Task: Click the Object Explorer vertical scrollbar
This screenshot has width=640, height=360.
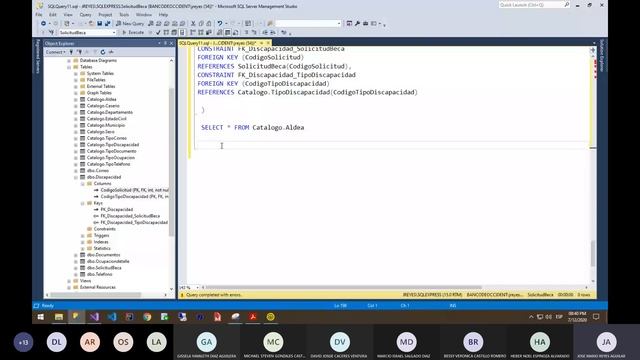Action: point(171,161)
